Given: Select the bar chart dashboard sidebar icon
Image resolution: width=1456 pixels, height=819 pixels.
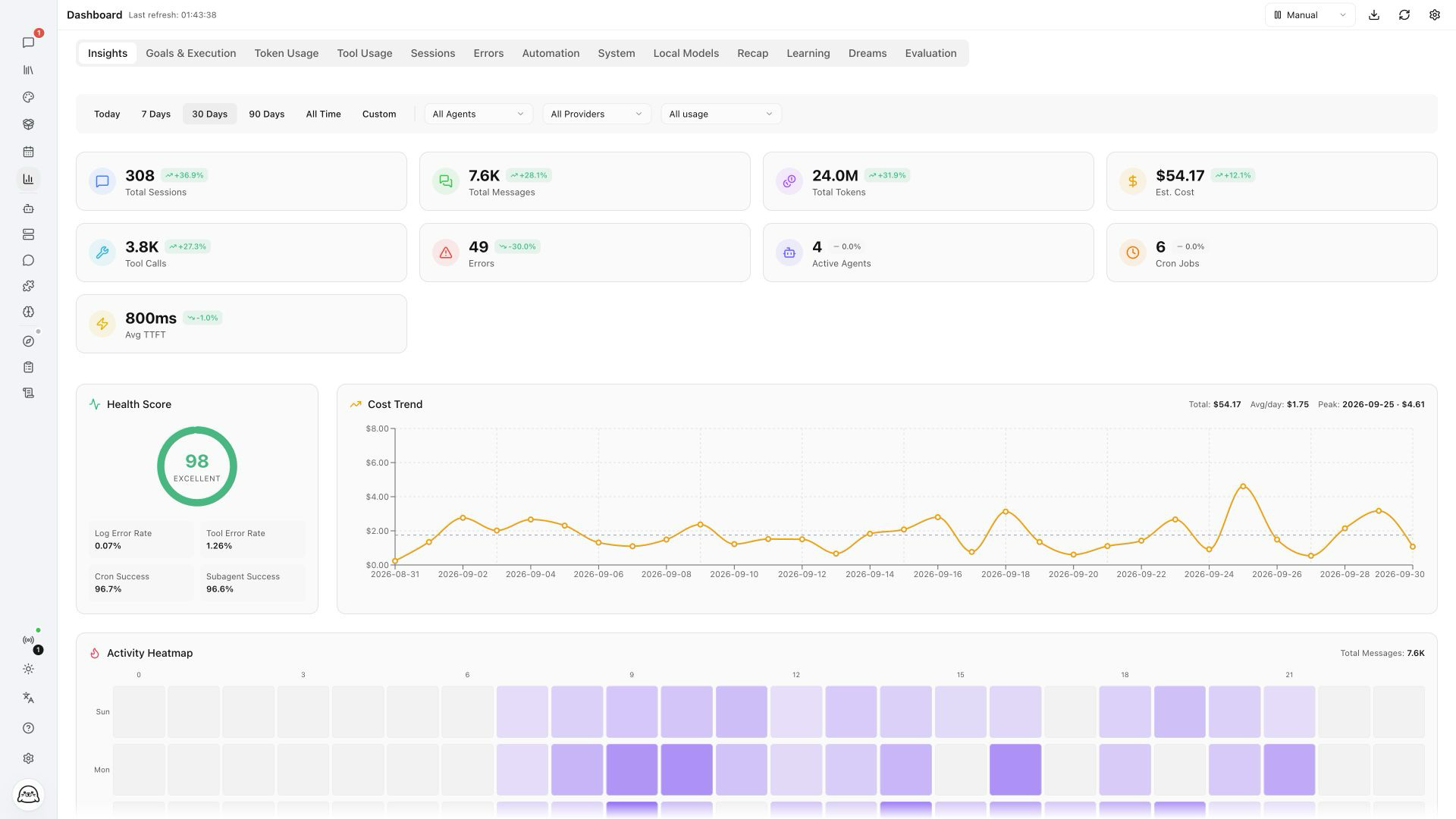Looking at the screenshot, I should tap(29, 179).
